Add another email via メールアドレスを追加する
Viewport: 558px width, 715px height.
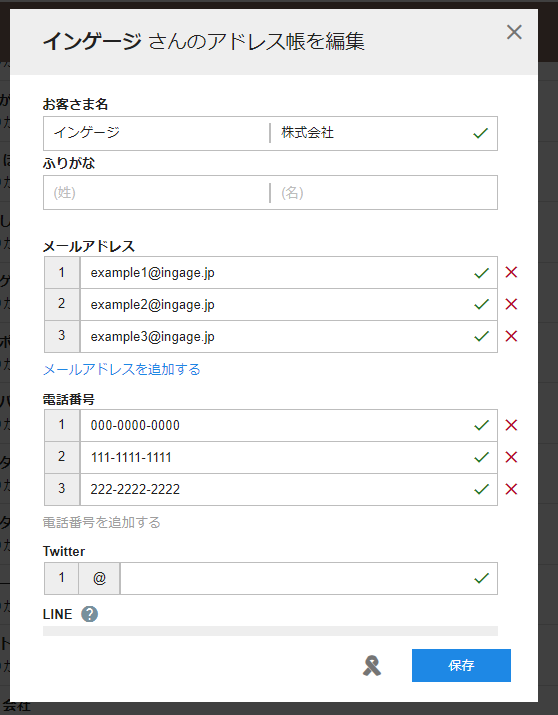(x=122, y=369)
